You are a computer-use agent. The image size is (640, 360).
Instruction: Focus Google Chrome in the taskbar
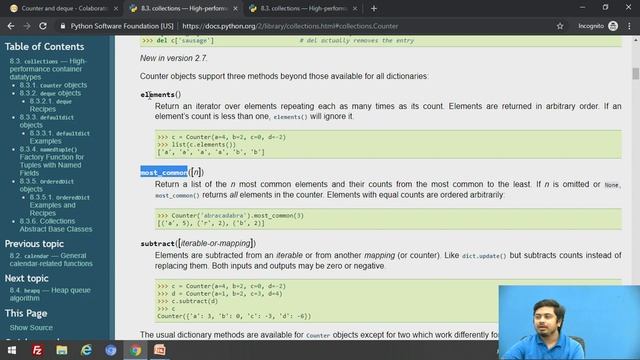click(135, 350)
